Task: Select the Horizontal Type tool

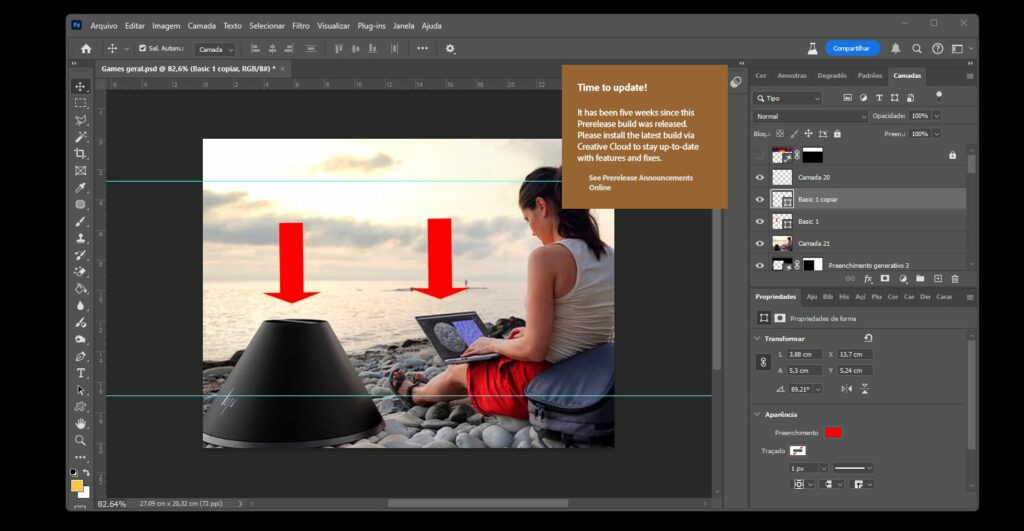Action: (80, 373)
